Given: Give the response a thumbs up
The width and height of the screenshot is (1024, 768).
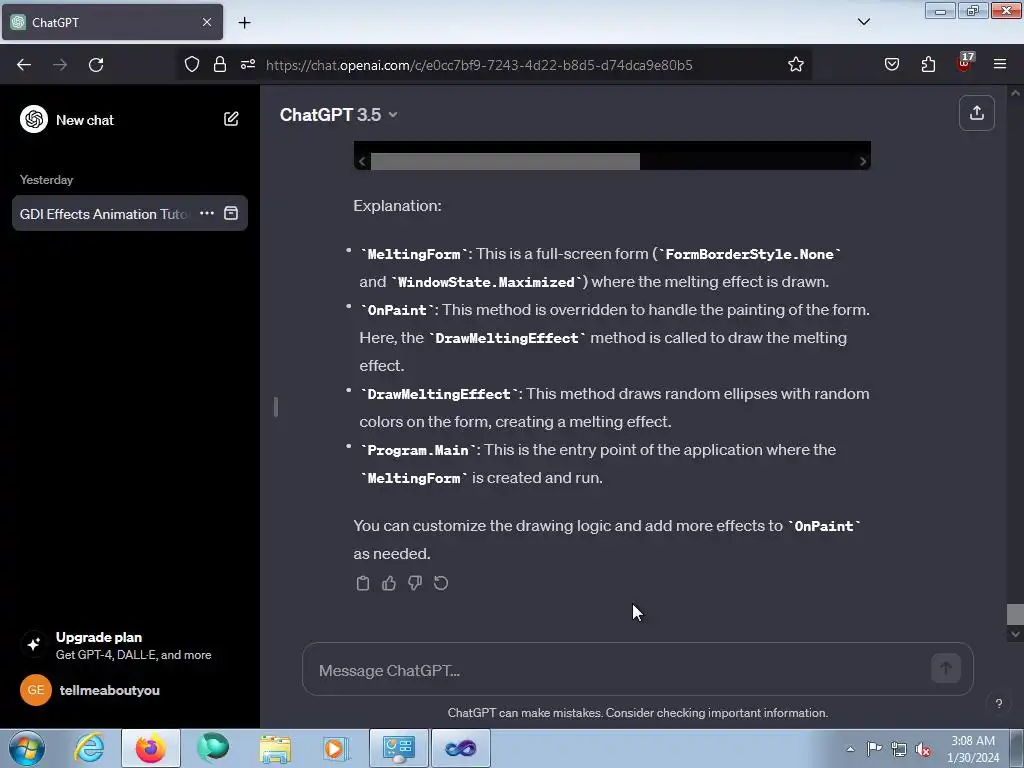Looking at the screenshot, I should point(389,583).
